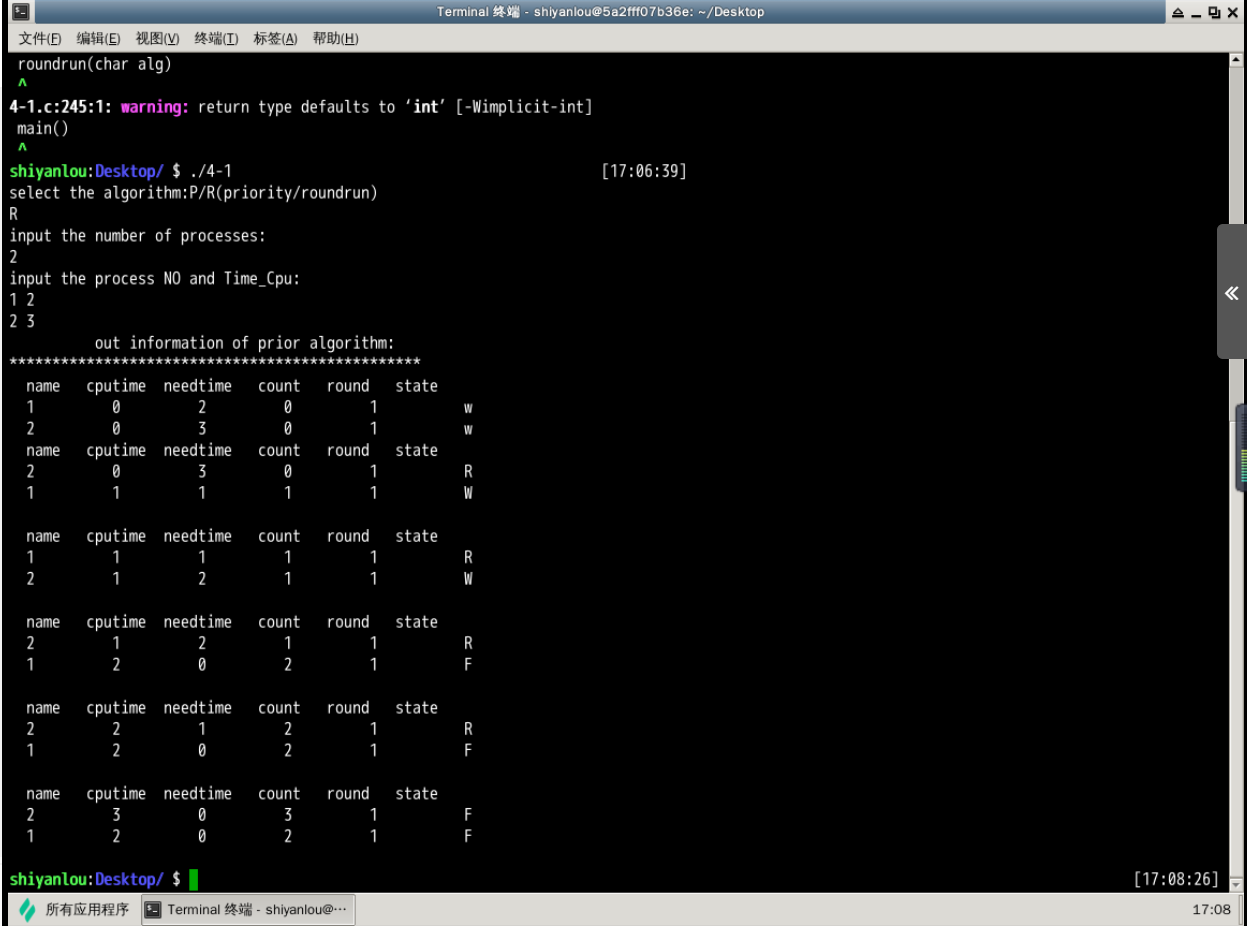Maximize the Terminal window
Viewport: 1247px width, 926px height.
[x=1213, y=12]
